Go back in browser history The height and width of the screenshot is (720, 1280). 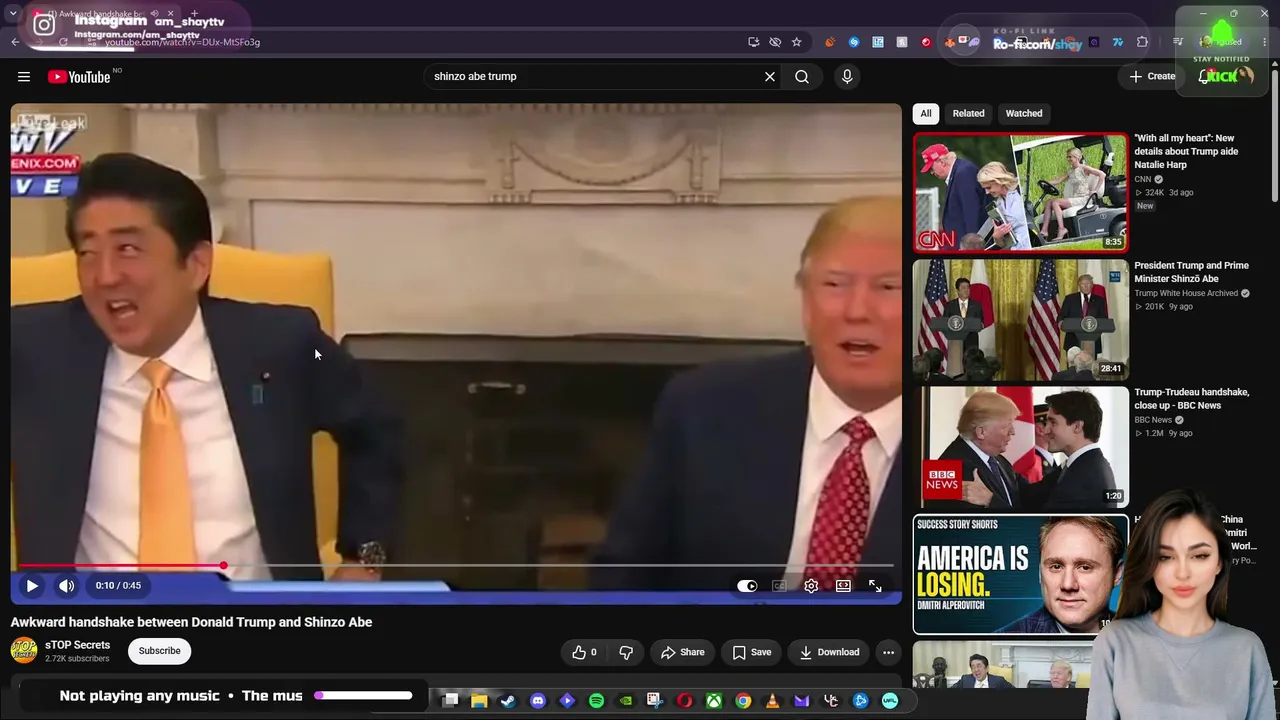pos(15,42)
